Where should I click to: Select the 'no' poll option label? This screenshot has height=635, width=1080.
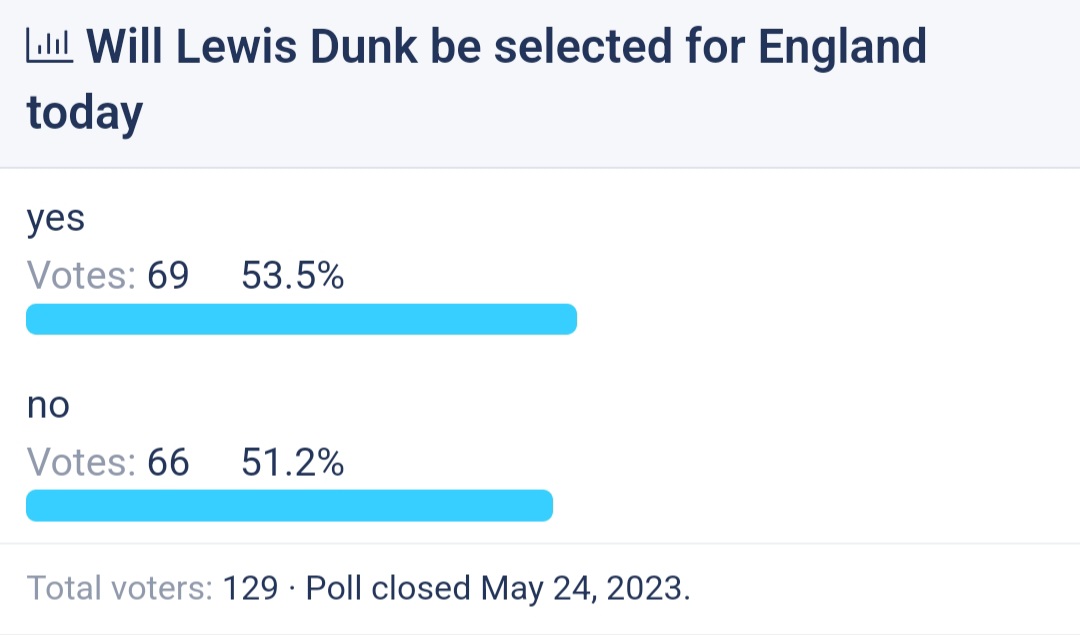(x=48, y=405)
